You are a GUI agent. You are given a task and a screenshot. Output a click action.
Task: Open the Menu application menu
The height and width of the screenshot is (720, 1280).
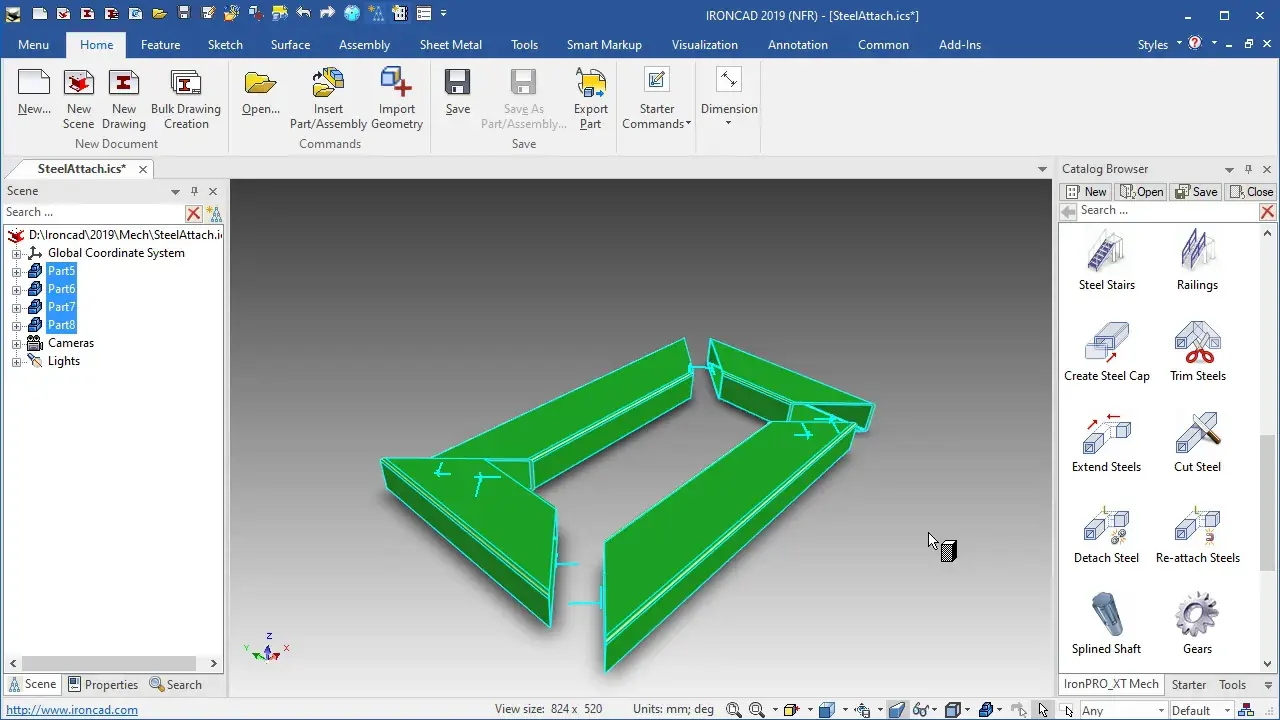tap(33, 45)
